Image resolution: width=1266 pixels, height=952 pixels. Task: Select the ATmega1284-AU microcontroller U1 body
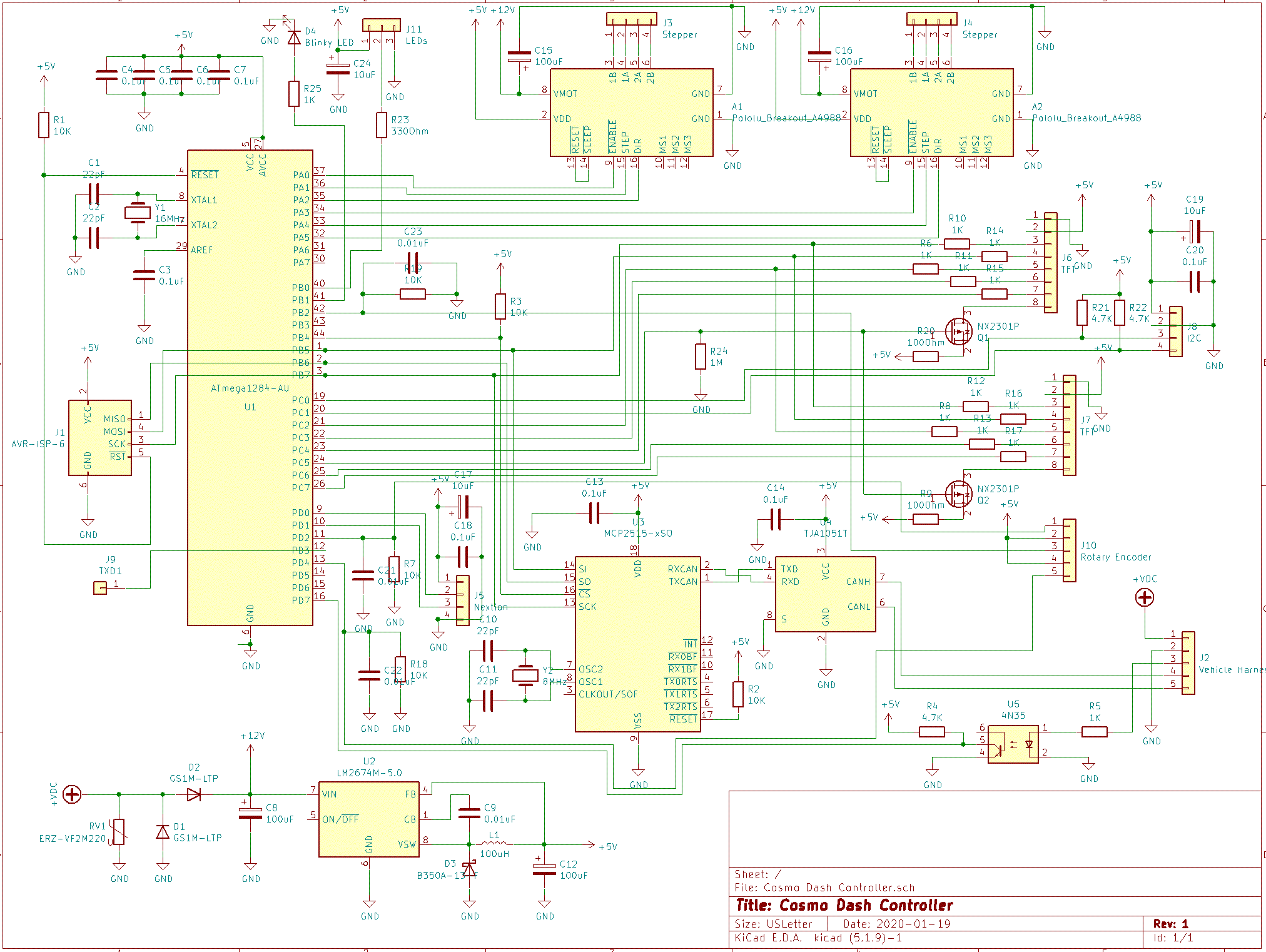click(250, 388)
